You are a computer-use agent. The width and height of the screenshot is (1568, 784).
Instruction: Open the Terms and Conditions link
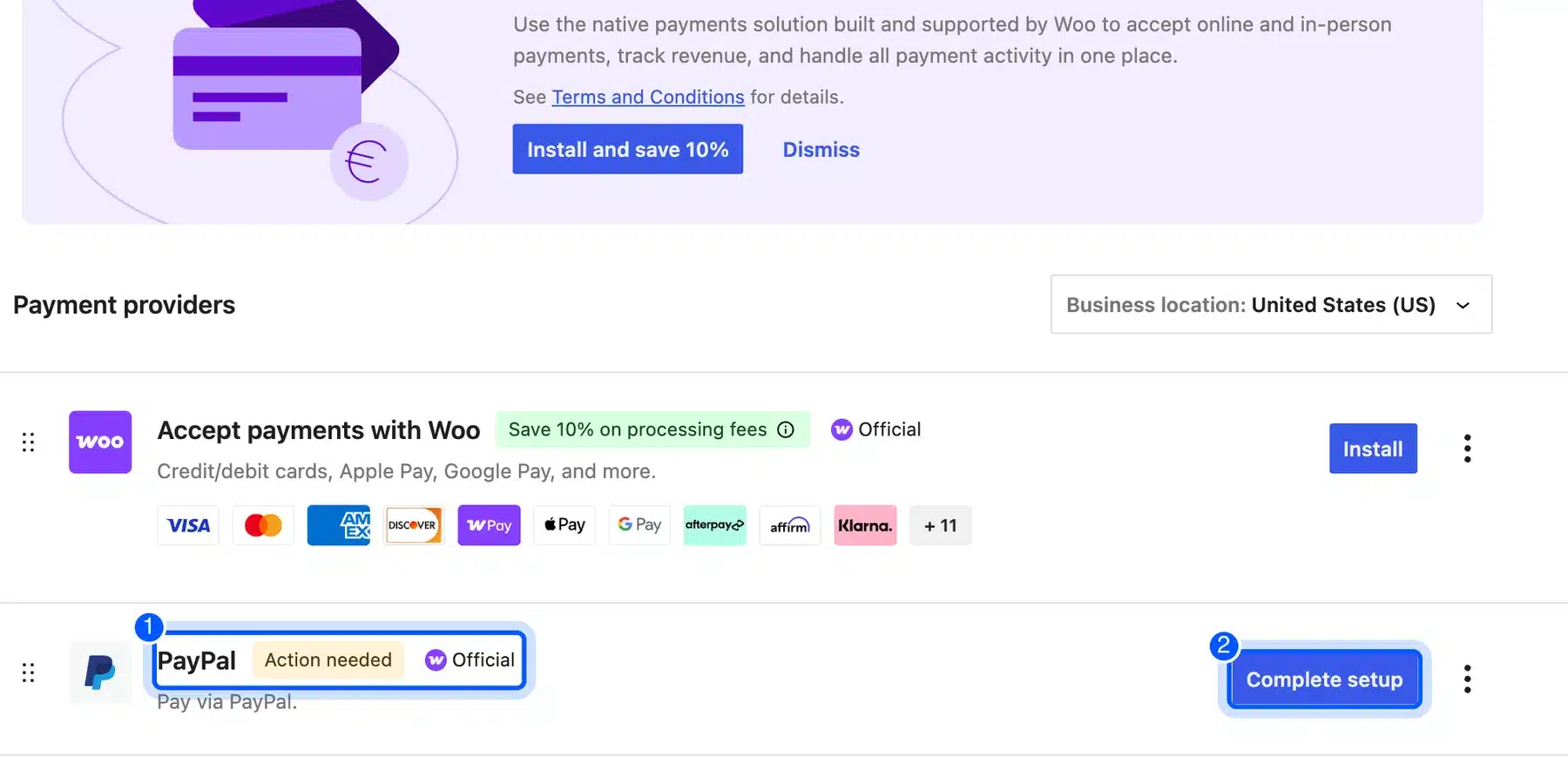tap(648, 97)
